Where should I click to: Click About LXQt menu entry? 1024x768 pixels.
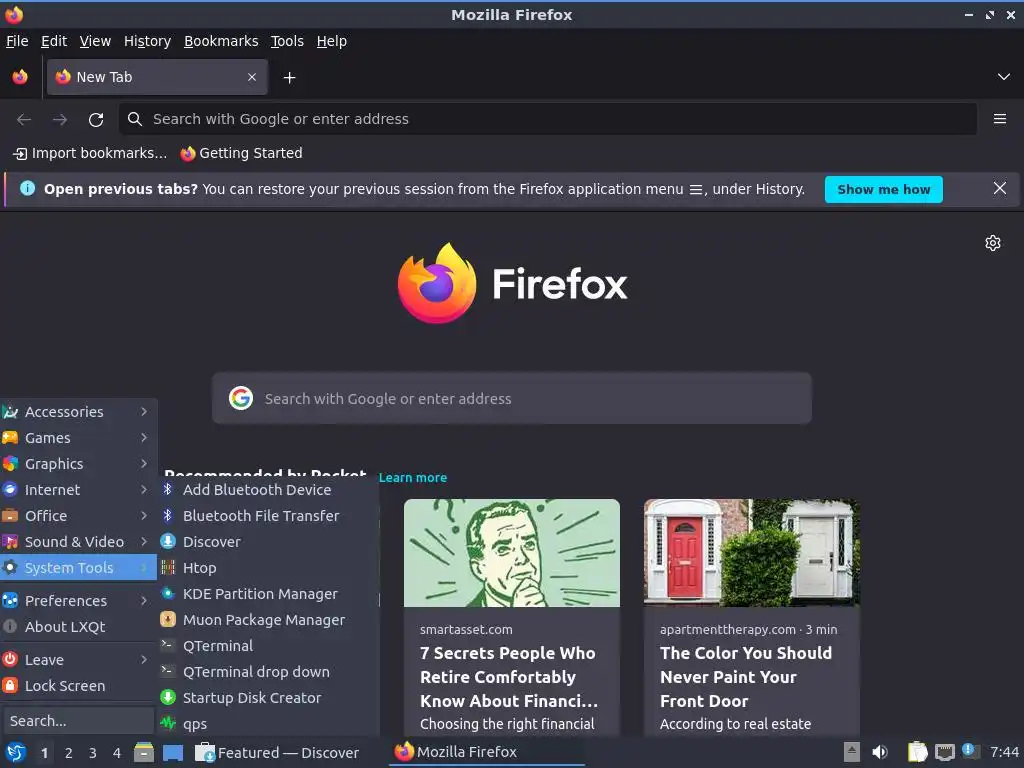click(x=78, y=627)
